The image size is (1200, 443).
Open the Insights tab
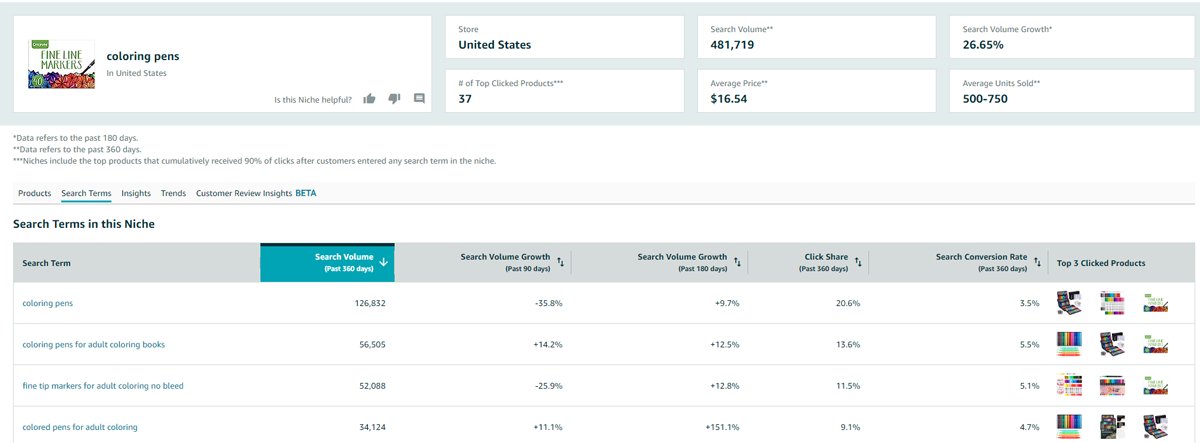click(x=136, y=193)
